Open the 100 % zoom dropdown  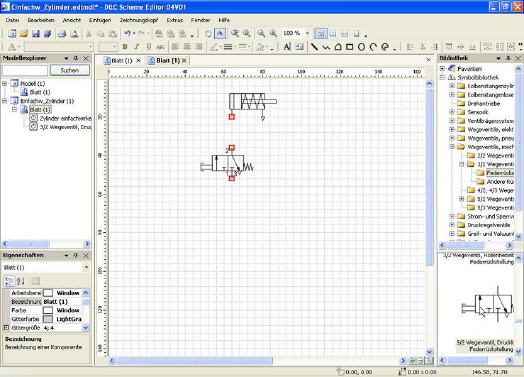tap(307, 33)
